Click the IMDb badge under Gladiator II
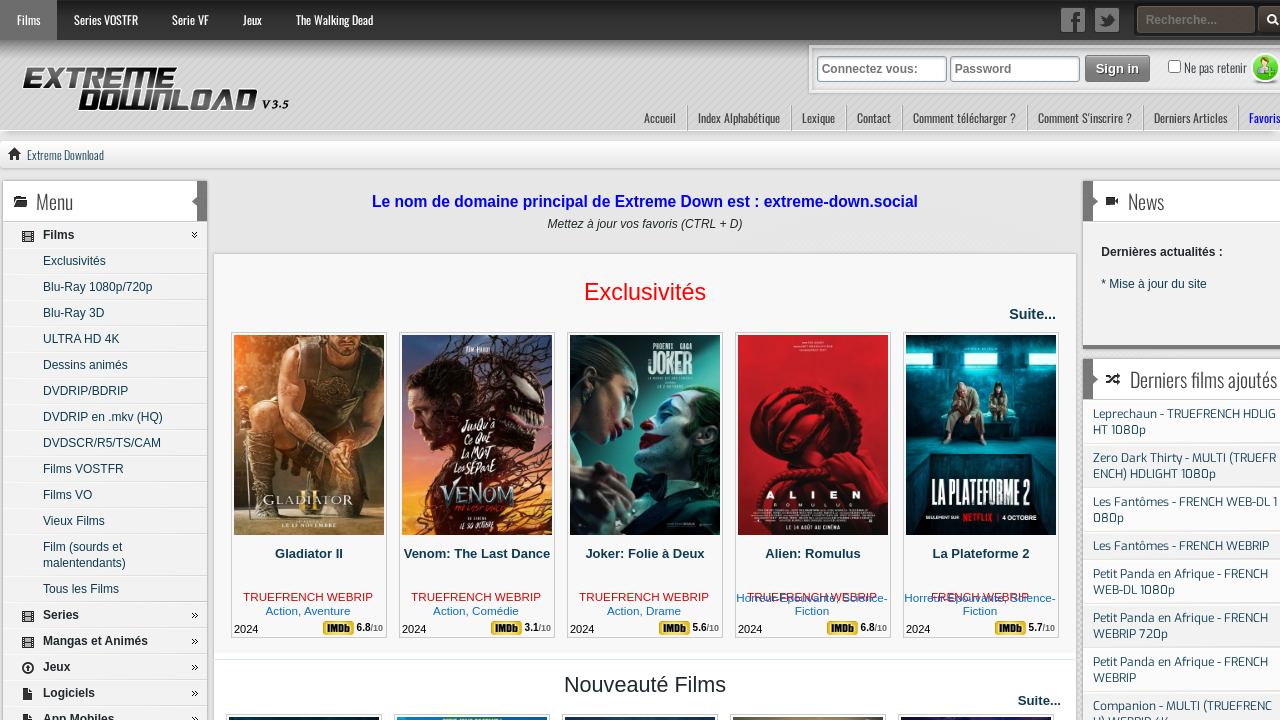The image size is (1280, 720). (x=338, y=628)
